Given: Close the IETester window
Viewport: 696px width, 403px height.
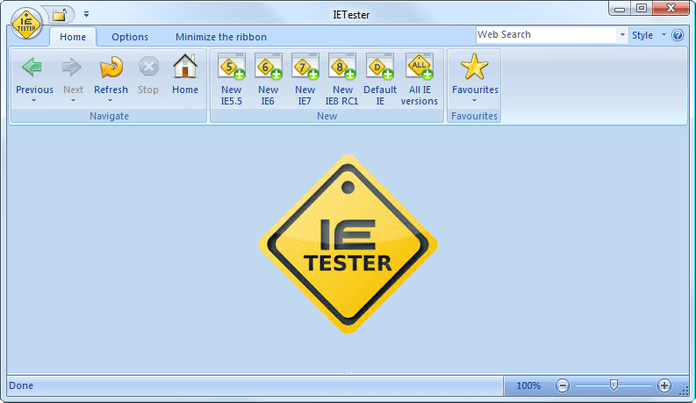Looking at the screenshot, I should click(x=671, y=8).
